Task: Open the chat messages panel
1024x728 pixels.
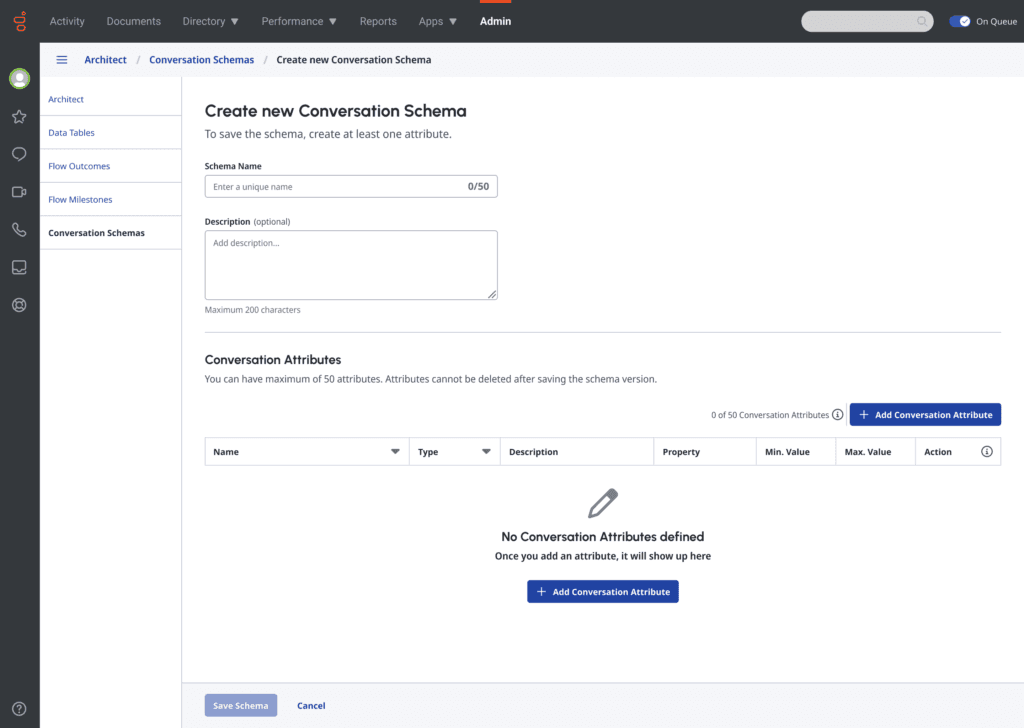Action: 19,154
